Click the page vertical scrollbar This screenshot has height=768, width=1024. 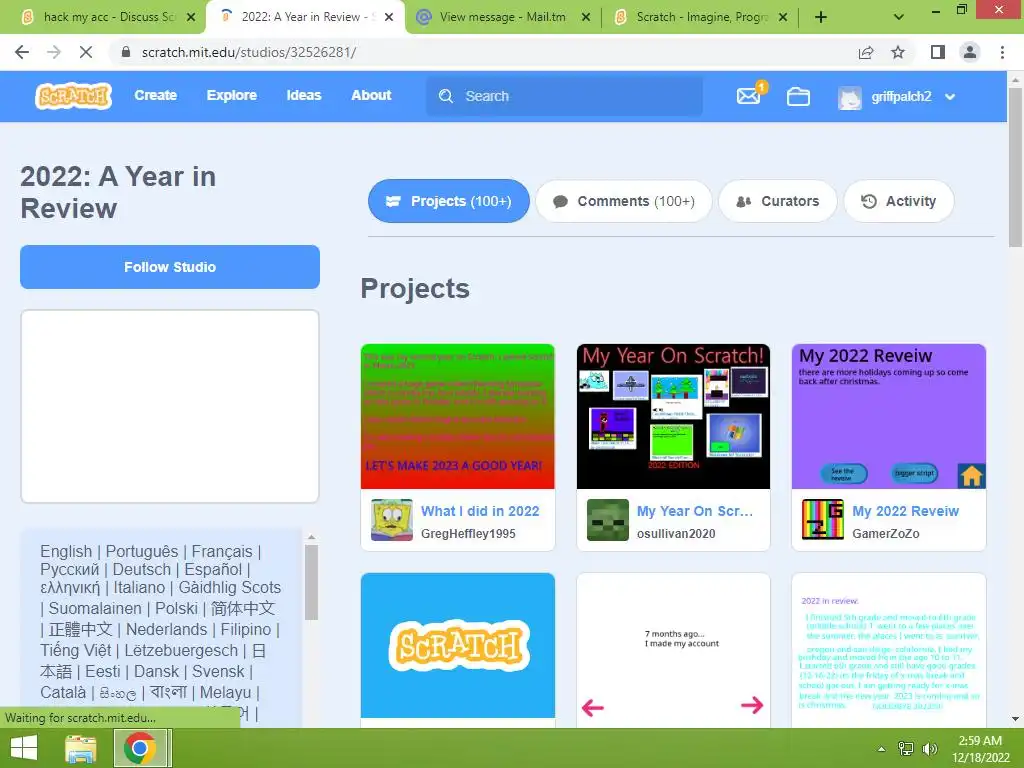click(x=1015, y=168)
